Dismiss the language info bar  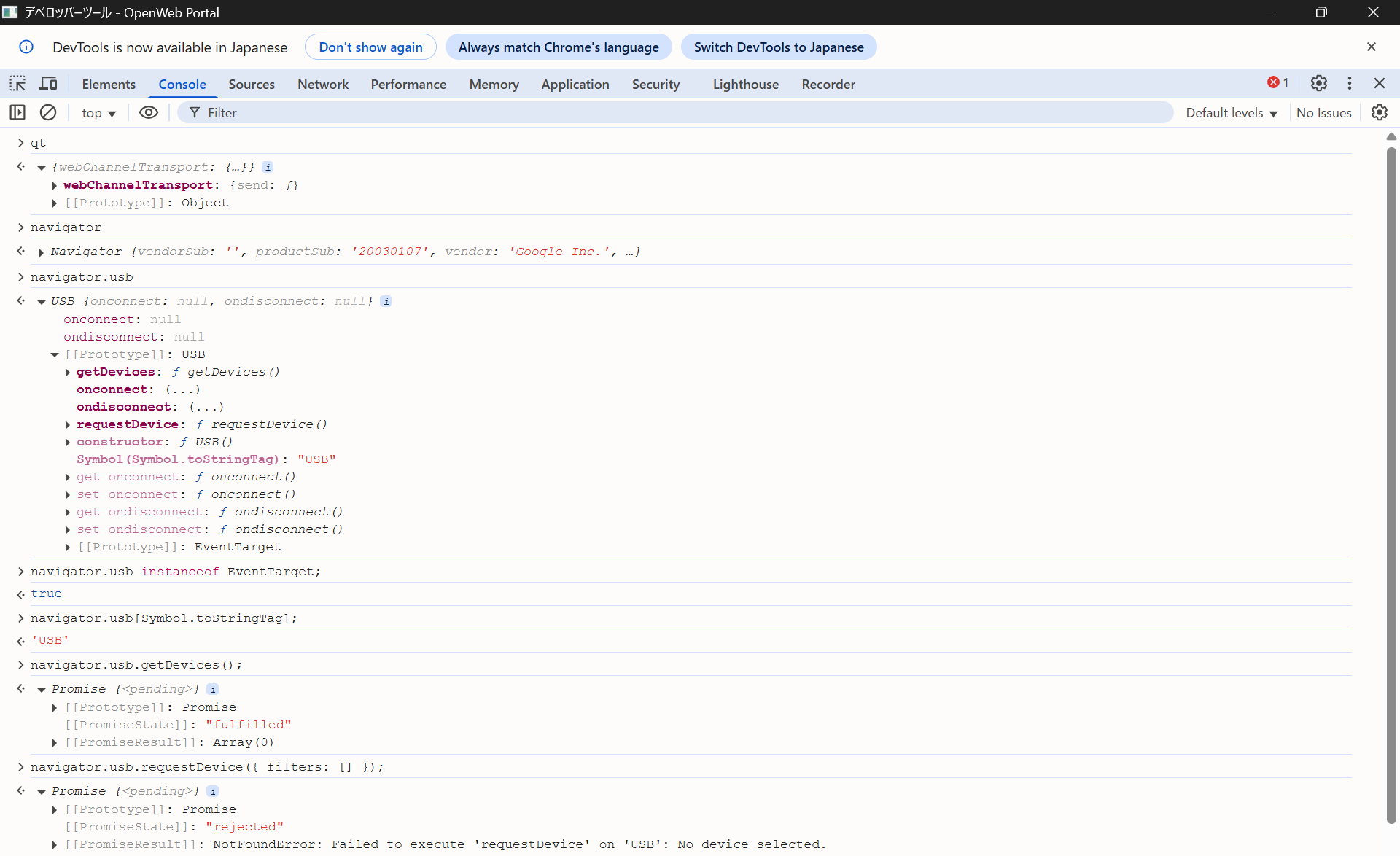tap(1372, 47)
